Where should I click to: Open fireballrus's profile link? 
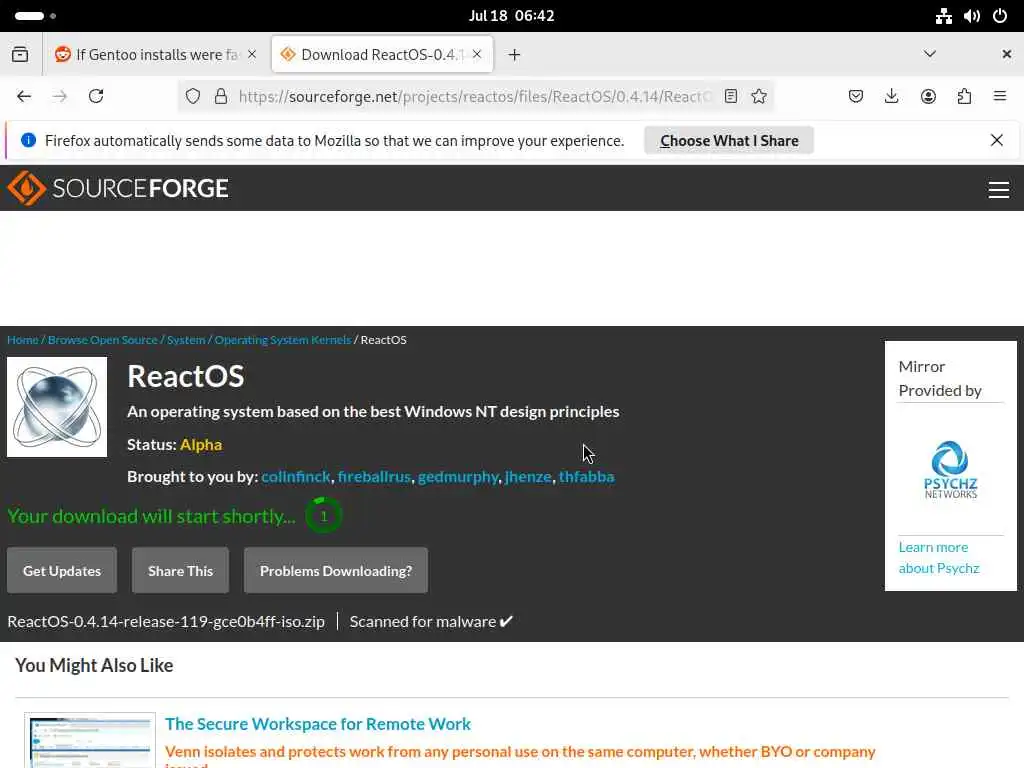374,477
